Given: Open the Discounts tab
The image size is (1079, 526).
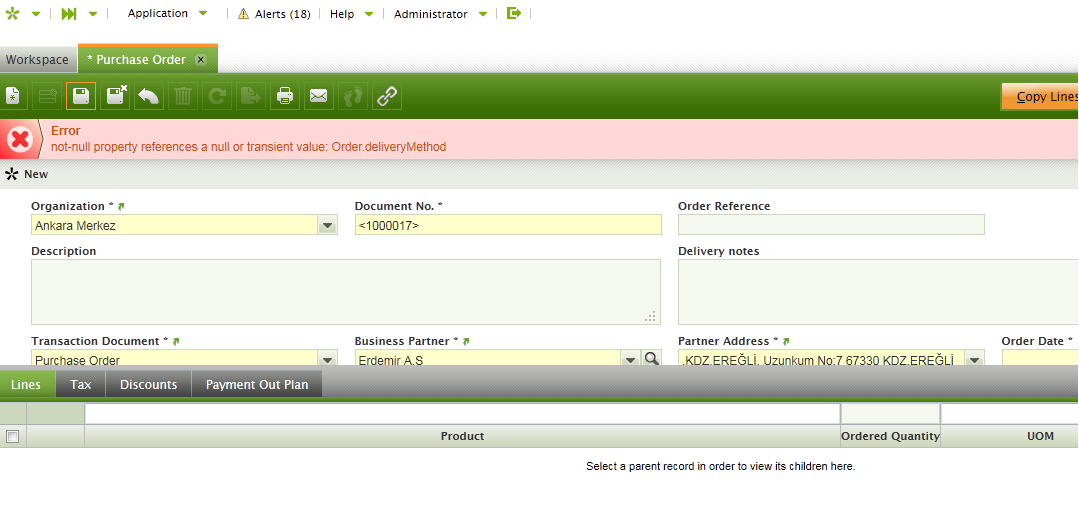Looking at the screenshot, I should point(149,384).
